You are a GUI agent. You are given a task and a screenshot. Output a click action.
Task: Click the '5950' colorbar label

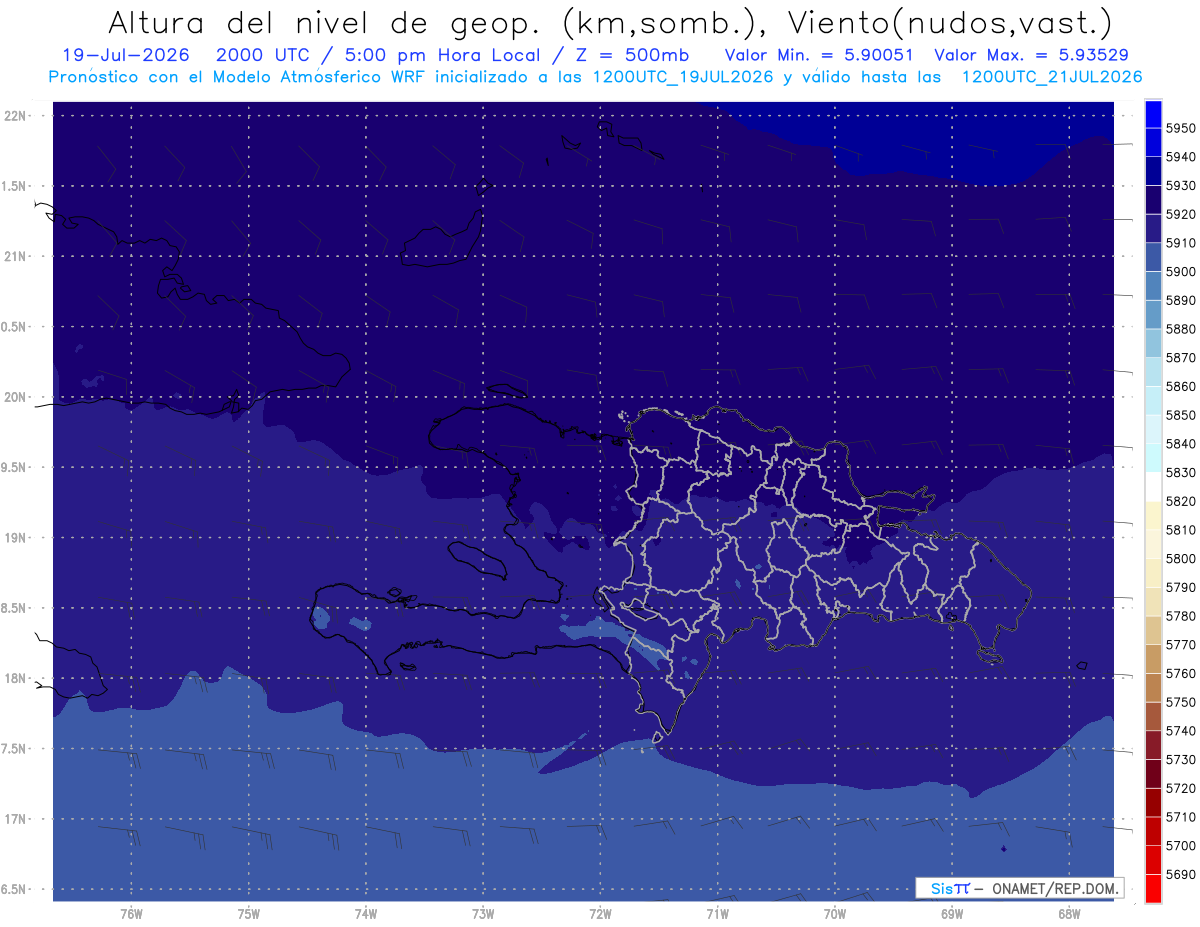1181,128
